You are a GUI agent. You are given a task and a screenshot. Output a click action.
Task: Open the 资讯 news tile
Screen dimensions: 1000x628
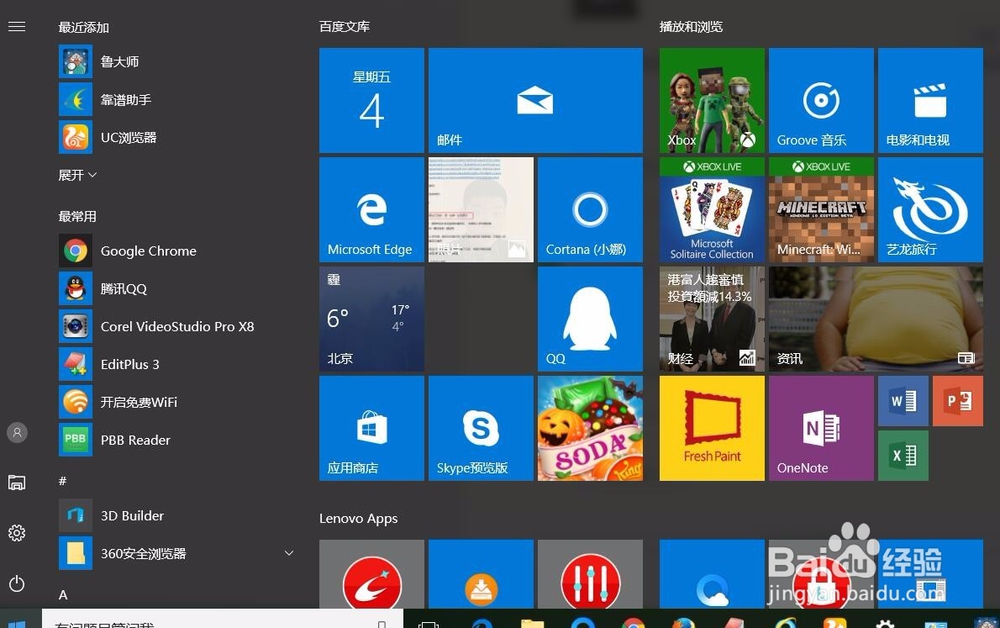click(x=876, y=319)
